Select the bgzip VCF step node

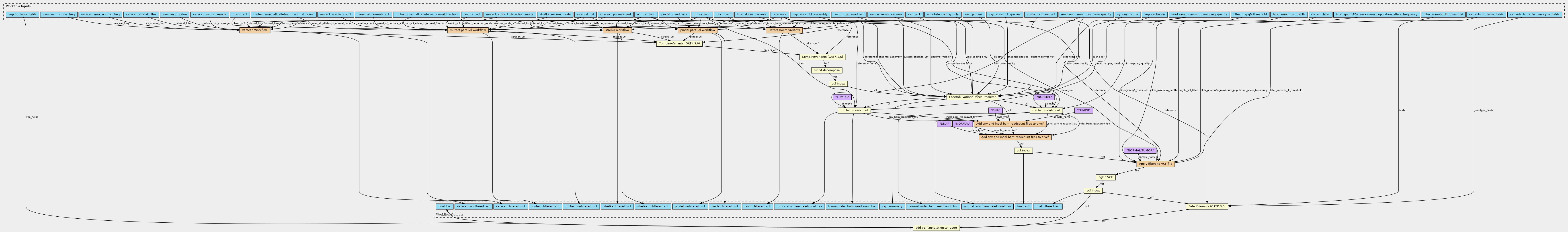(1105, 177)
